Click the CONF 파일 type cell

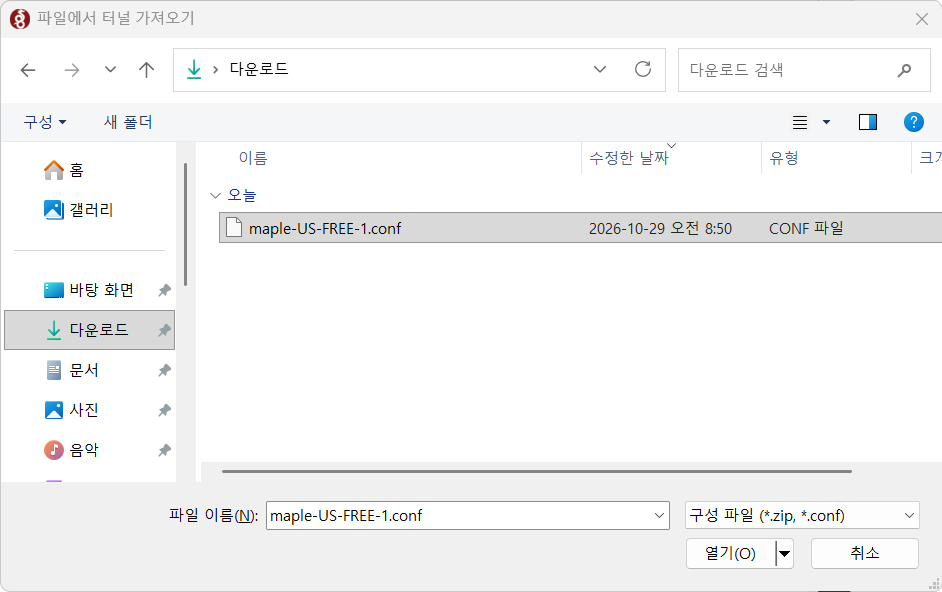point(806,228)
